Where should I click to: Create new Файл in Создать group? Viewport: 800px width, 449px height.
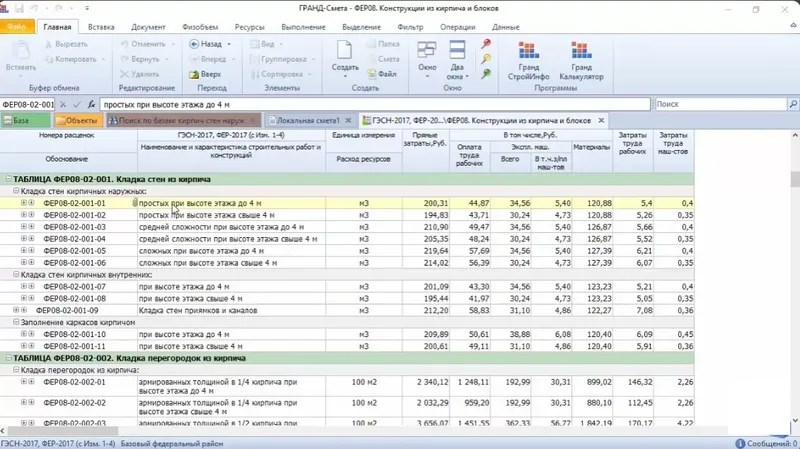point(382,74)
